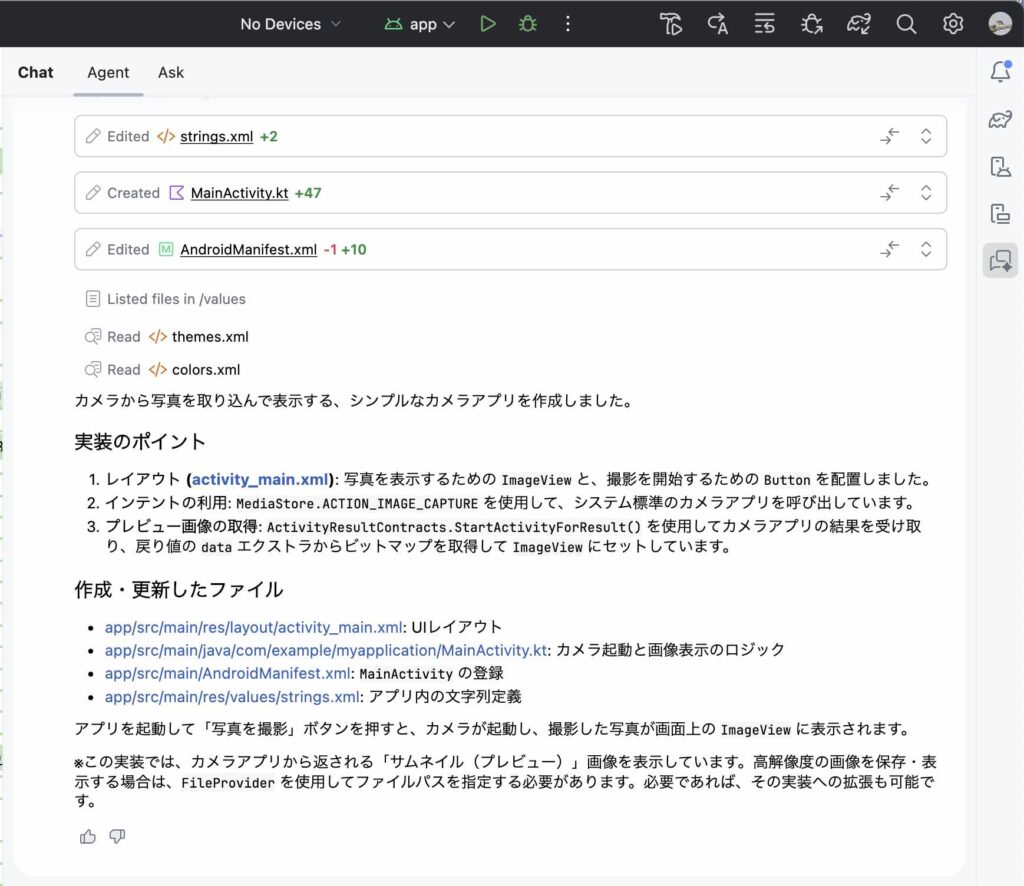Open the Search Everywhere magnifier icon
The width and height of the screenshot is (1024, 886).
click(906, 24)
